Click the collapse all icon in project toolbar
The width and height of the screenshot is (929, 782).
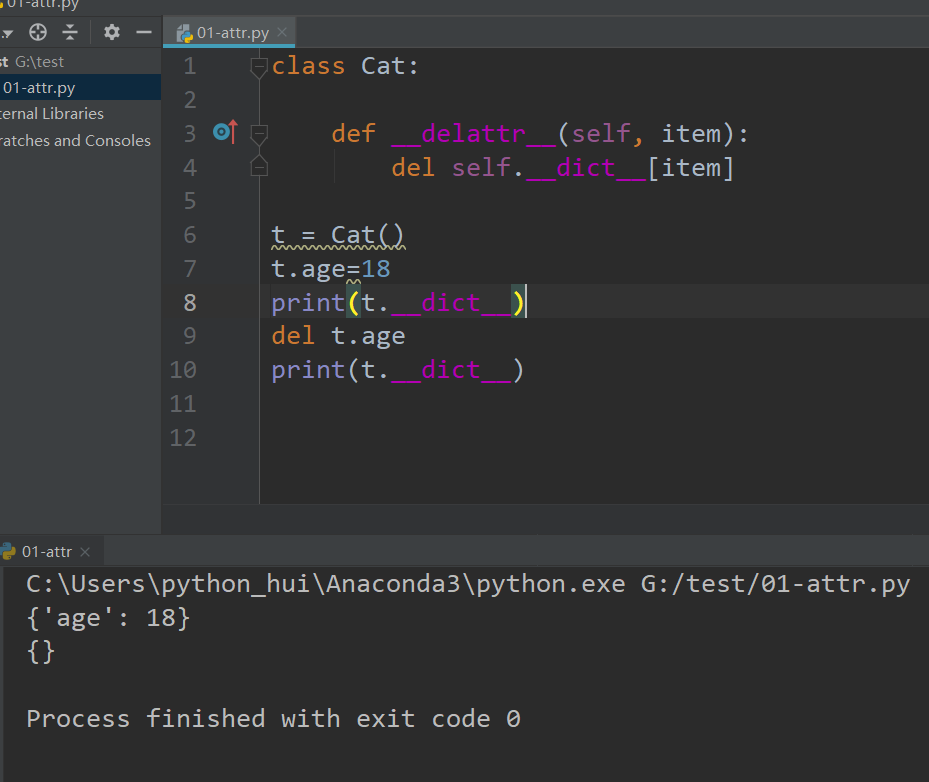(71, 32)
